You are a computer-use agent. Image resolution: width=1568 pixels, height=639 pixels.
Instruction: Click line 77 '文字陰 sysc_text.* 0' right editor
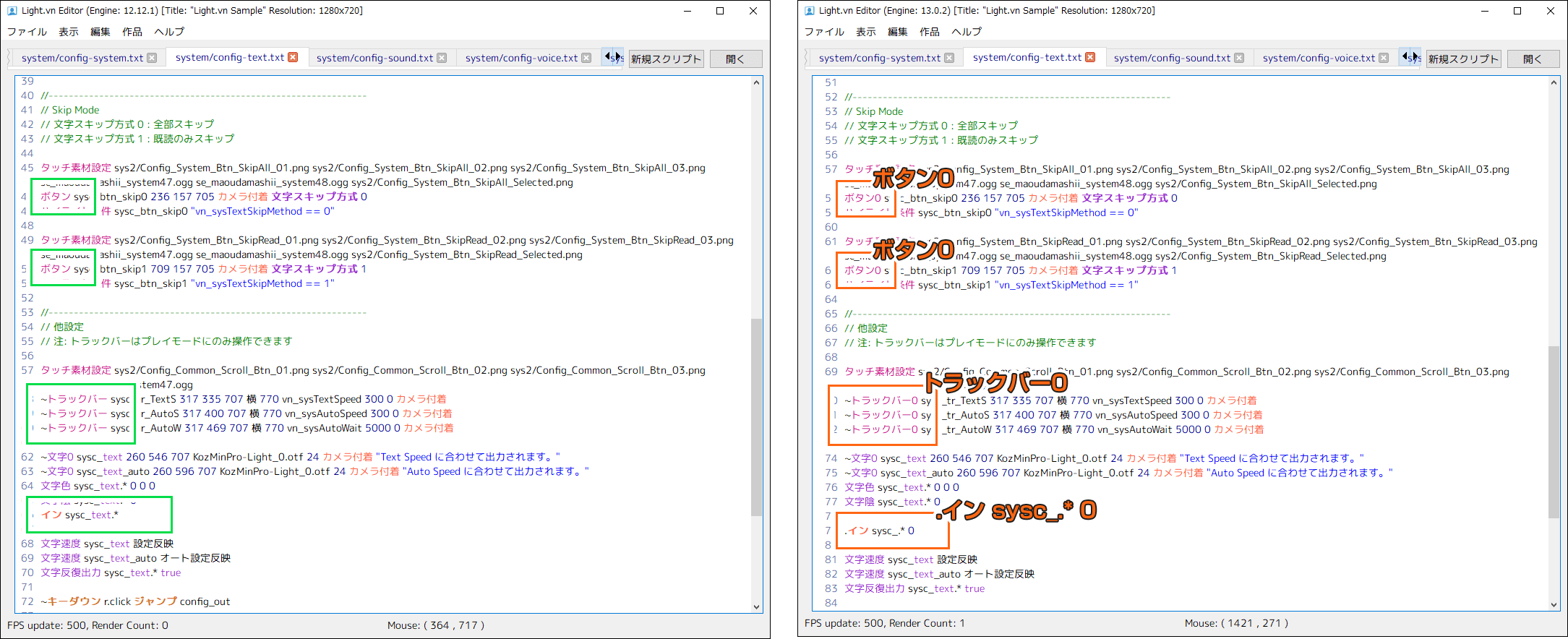pyautogui.click(x=892, y=502)
